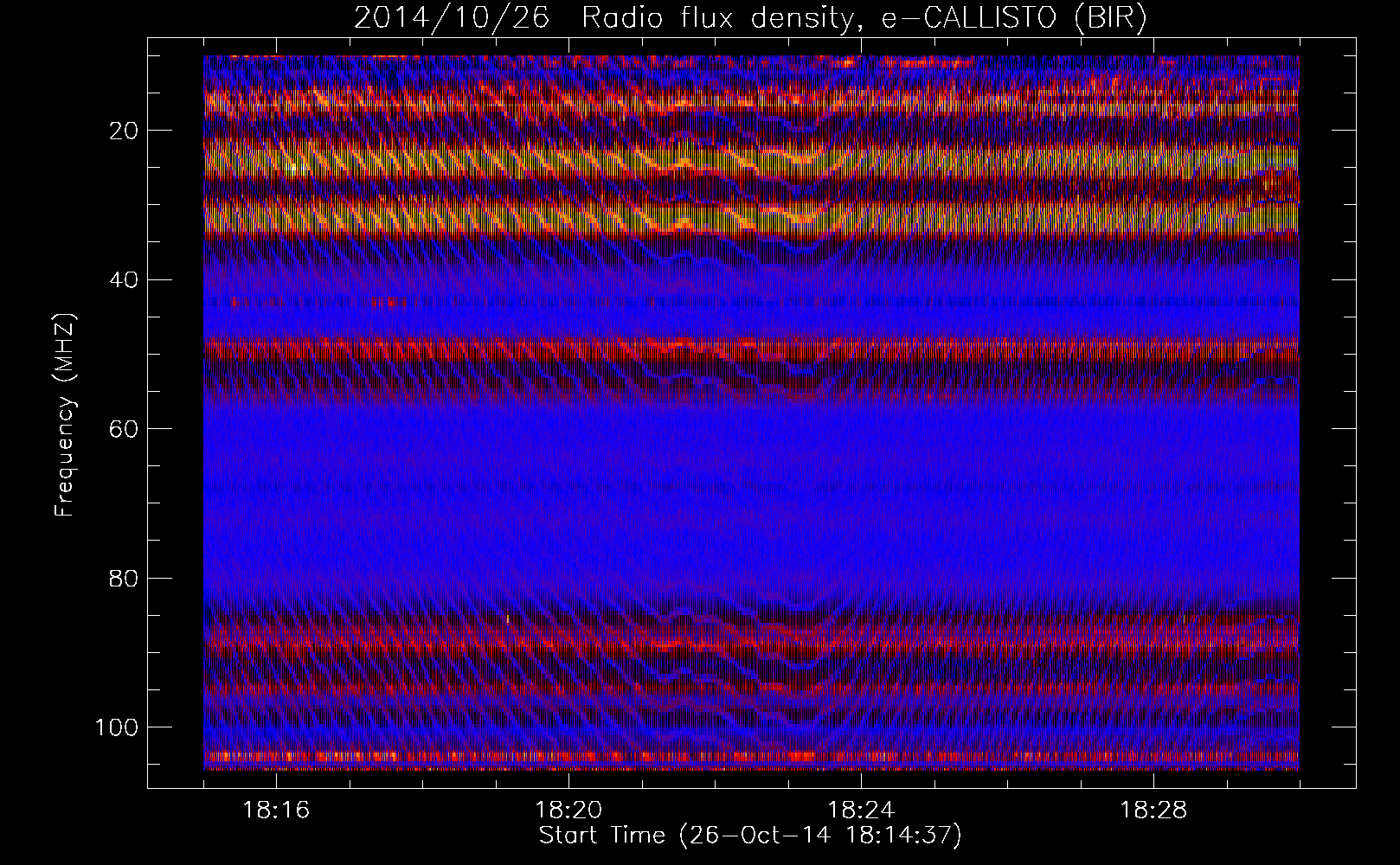This screenshot has width=1400, height=865.
Task: Click the '100' frequency tick label
Action: coord(115,727)
